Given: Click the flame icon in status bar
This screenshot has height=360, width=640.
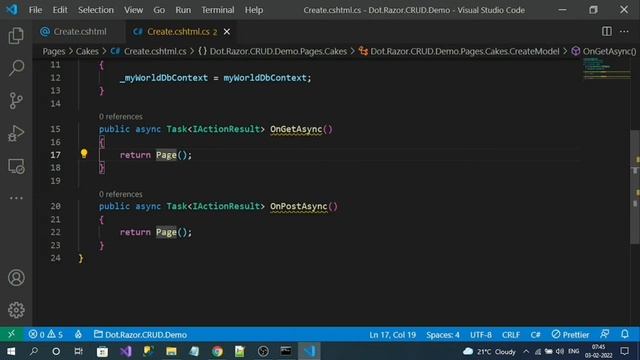Looking at the screenshot, I should (78, 335).
